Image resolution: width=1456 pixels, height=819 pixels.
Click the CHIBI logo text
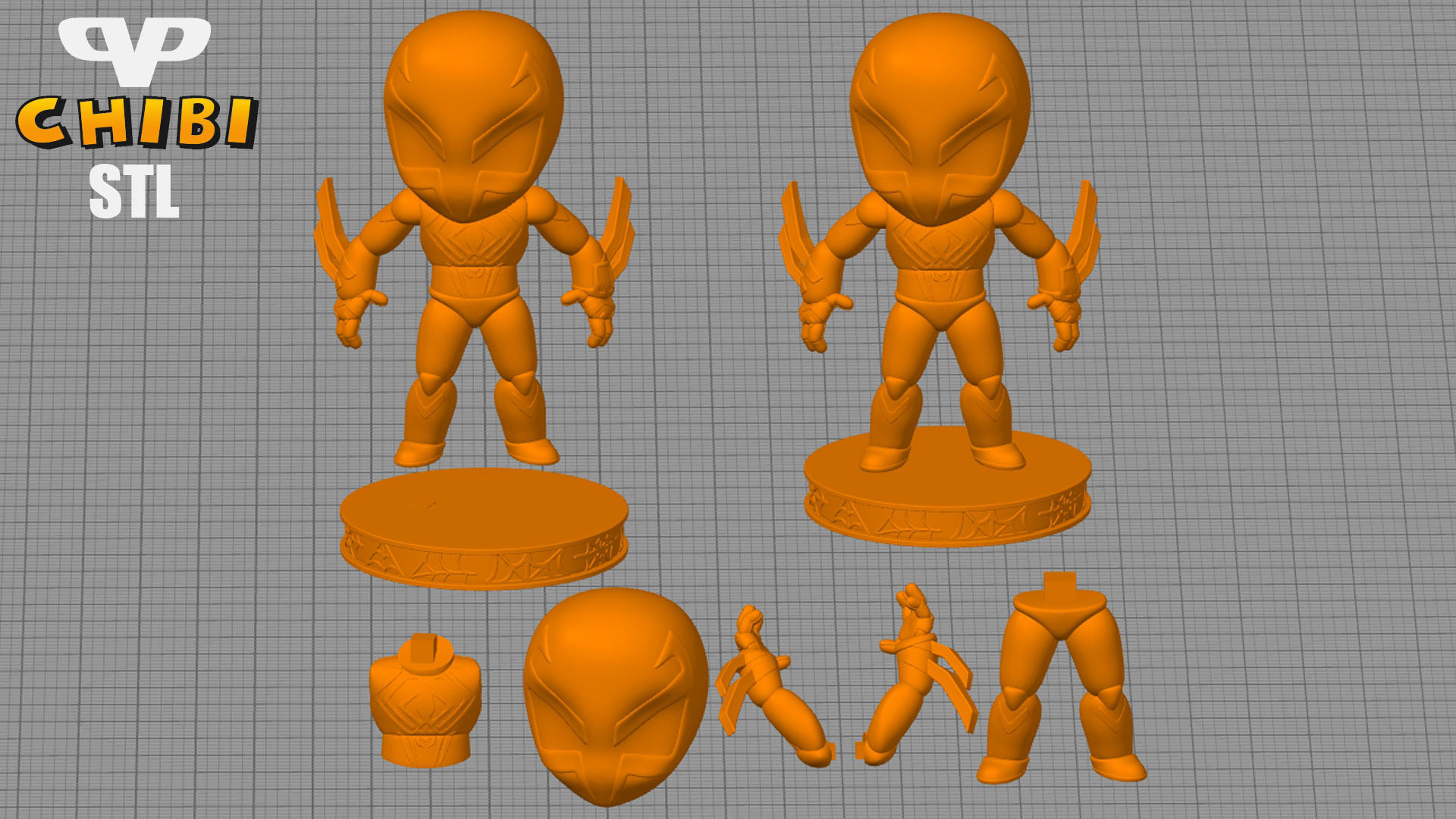tap(137, 122)
